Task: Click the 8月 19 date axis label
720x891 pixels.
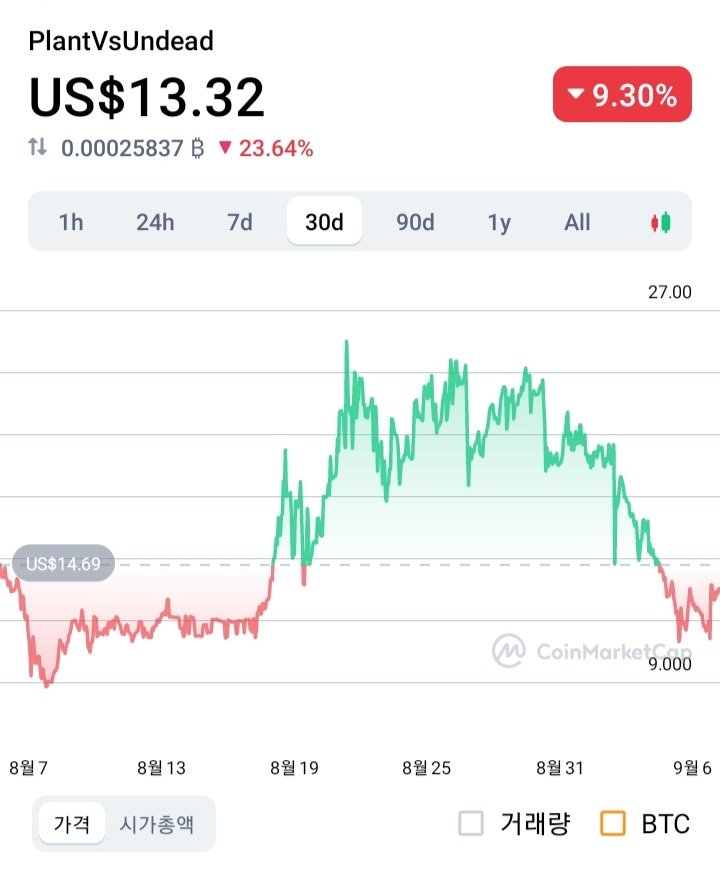Action: click(294, 768)
